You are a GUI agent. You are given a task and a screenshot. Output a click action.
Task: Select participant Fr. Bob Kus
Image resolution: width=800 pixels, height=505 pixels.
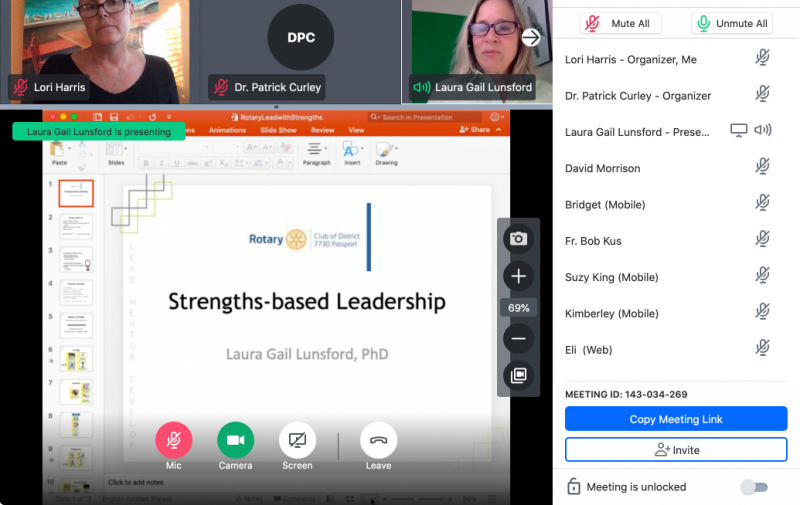(593, 241)
